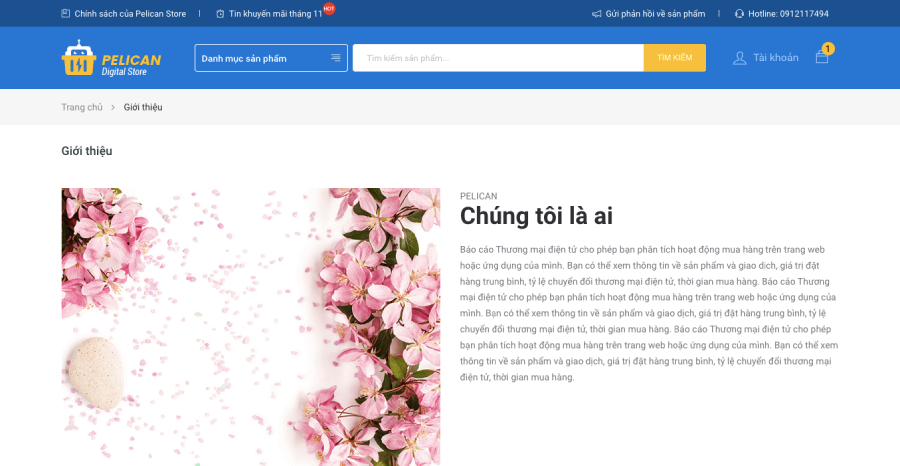The image size is (900, 466).
Task: Expand Danh mục sản phẩm dropdown
Action: (271, 58)
